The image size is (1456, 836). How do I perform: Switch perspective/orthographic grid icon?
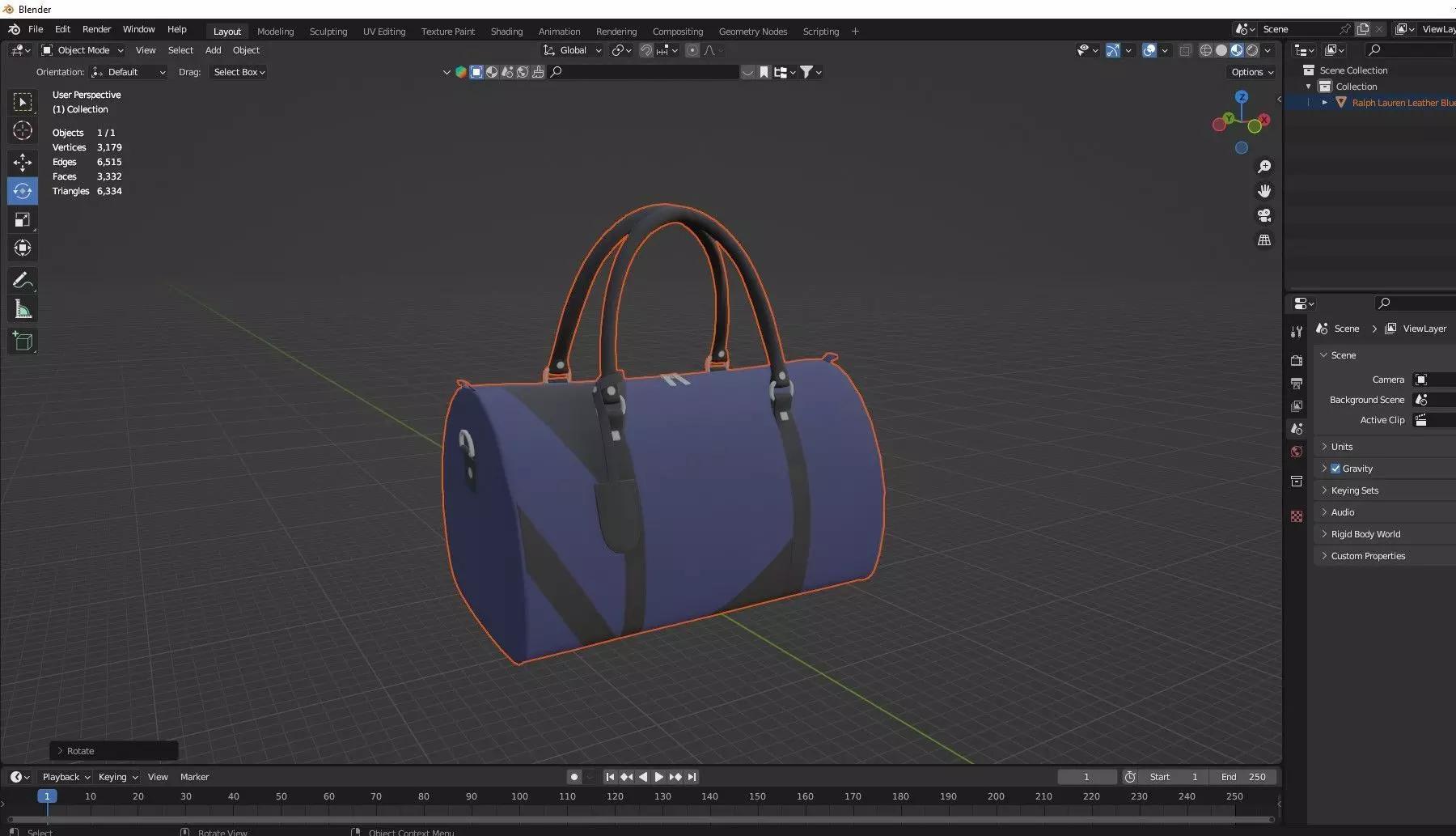point(1264,240)
